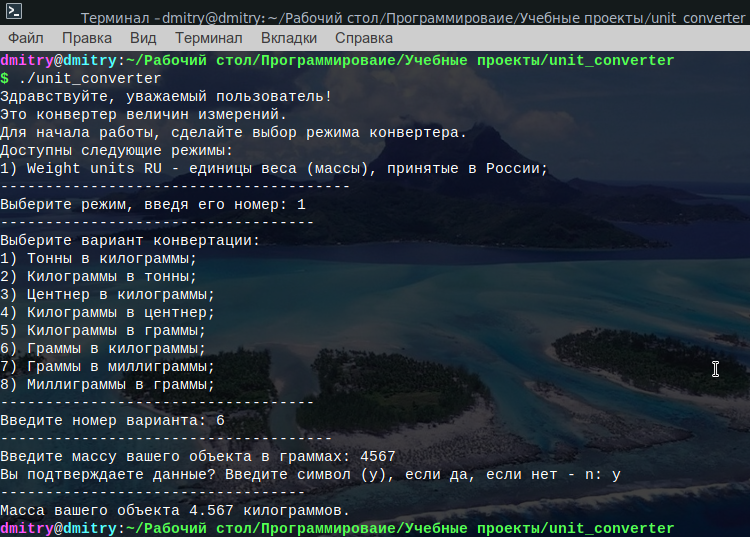750x537 pixels.
Task: Click the window title text in the title bar
Action: point(413,18)
